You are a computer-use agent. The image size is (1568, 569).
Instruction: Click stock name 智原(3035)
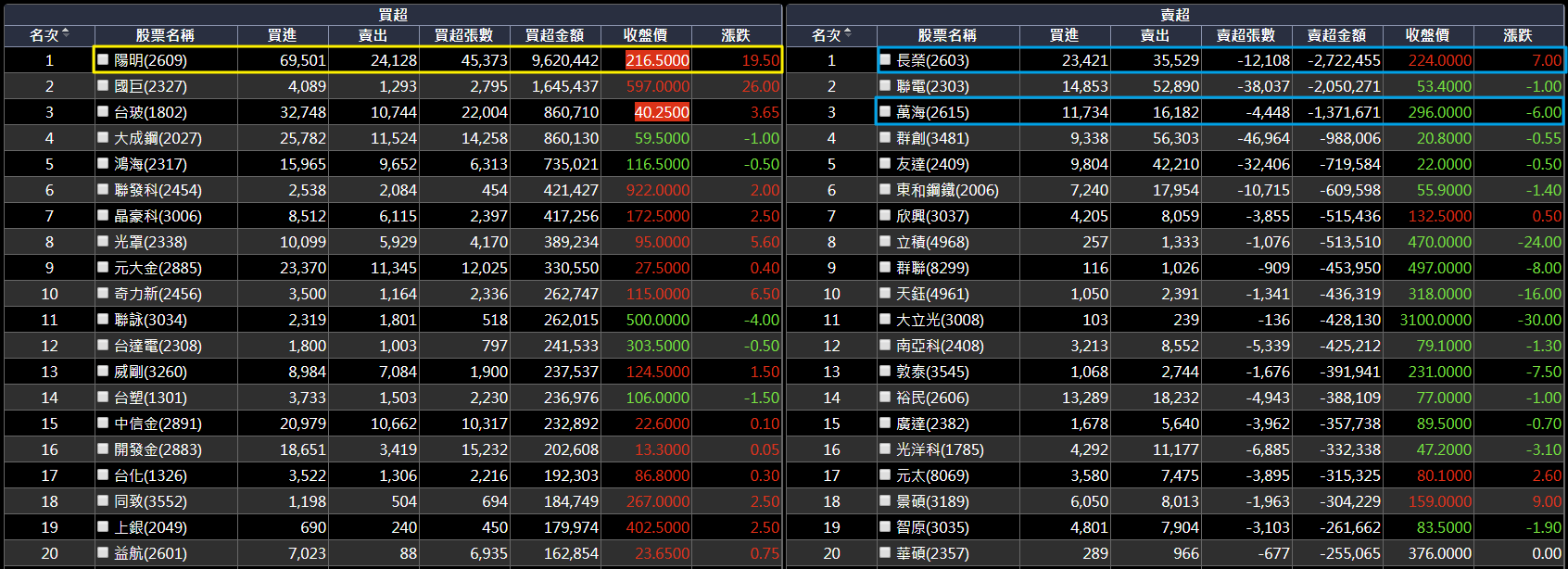coord(932,527)
